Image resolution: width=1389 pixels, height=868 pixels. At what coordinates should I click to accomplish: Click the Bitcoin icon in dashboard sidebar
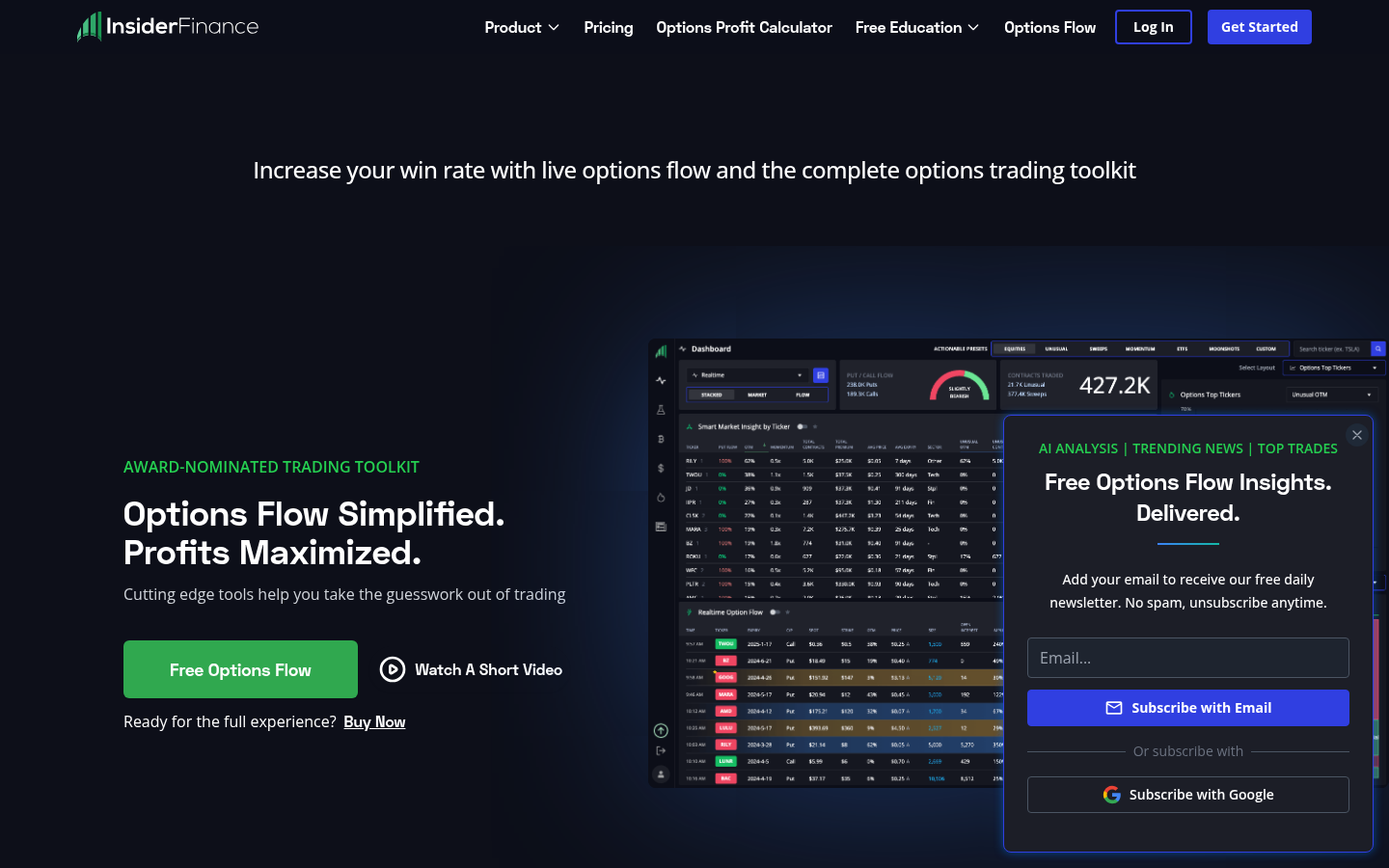[x=661, y=439]
